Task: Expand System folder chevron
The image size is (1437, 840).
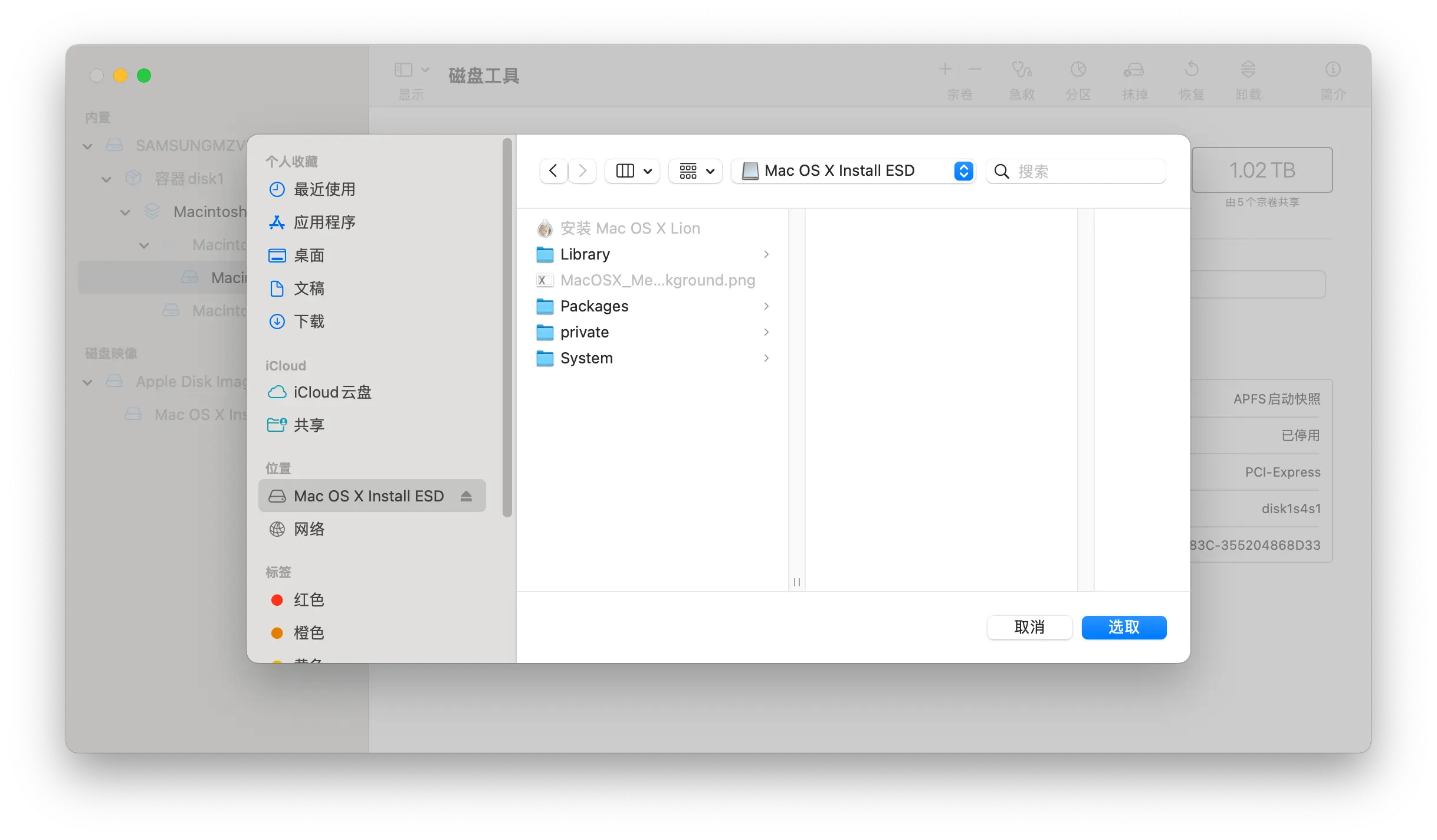Action: [x=766, y=358]
